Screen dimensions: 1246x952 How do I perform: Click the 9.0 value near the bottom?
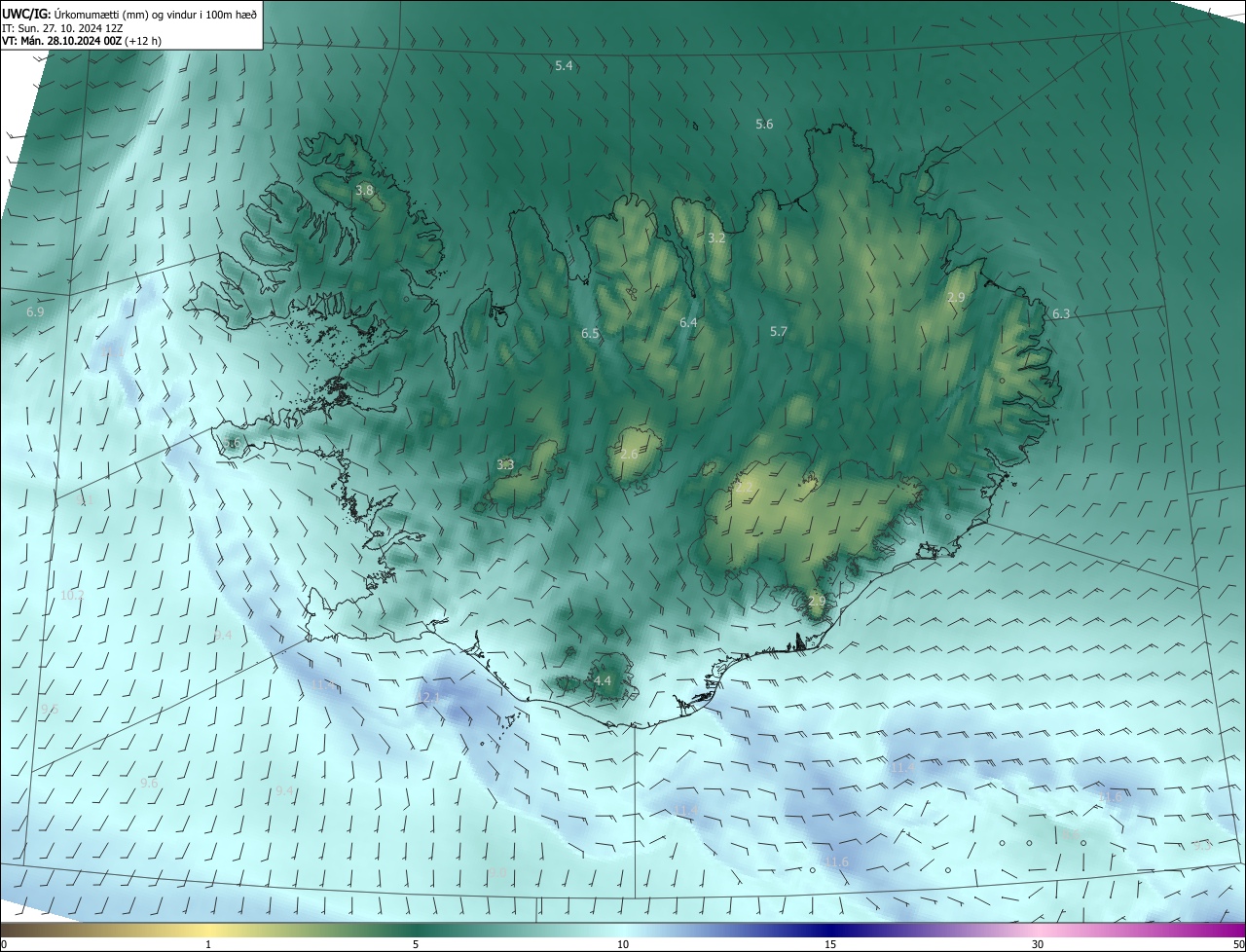coord(497,872)
